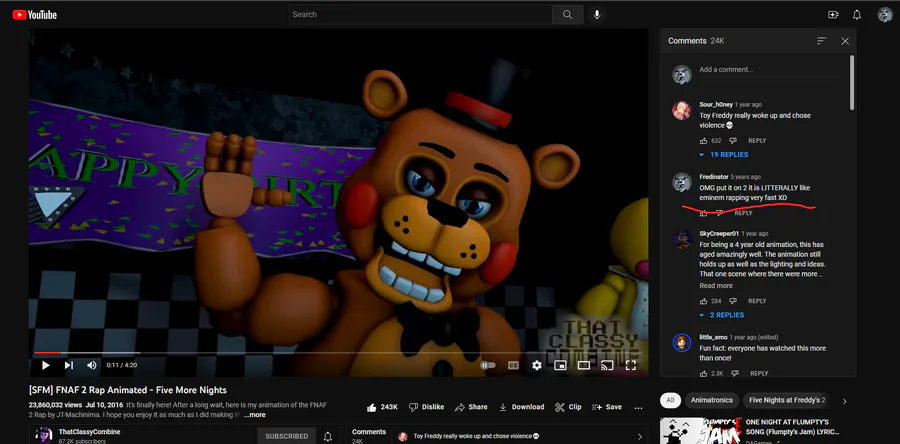Open the account avatar menu

(x=885, y=15)
